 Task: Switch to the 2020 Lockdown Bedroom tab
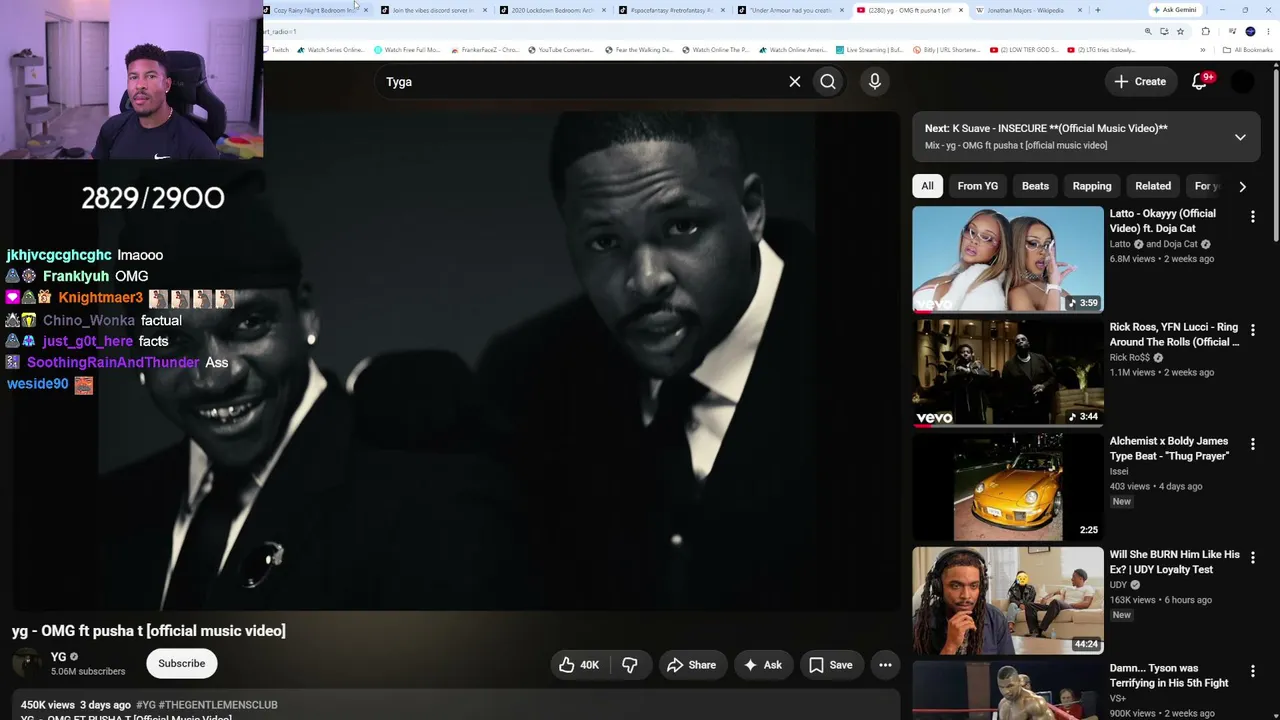click(x=550, y=10)
